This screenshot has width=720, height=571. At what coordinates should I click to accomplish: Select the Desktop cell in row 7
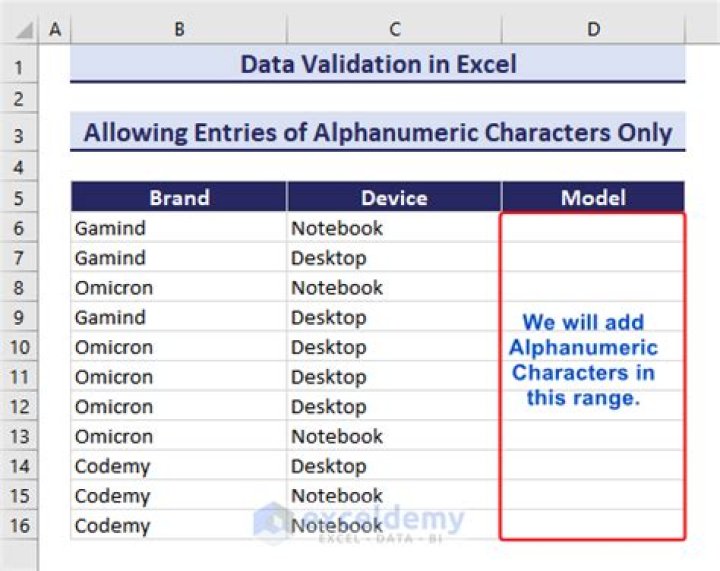pos(394,258)
